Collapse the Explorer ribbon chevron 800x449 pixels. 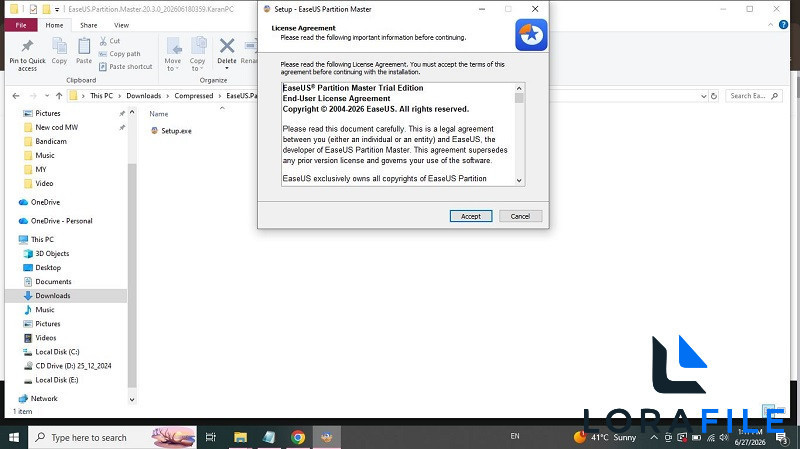tap(770, 25)
